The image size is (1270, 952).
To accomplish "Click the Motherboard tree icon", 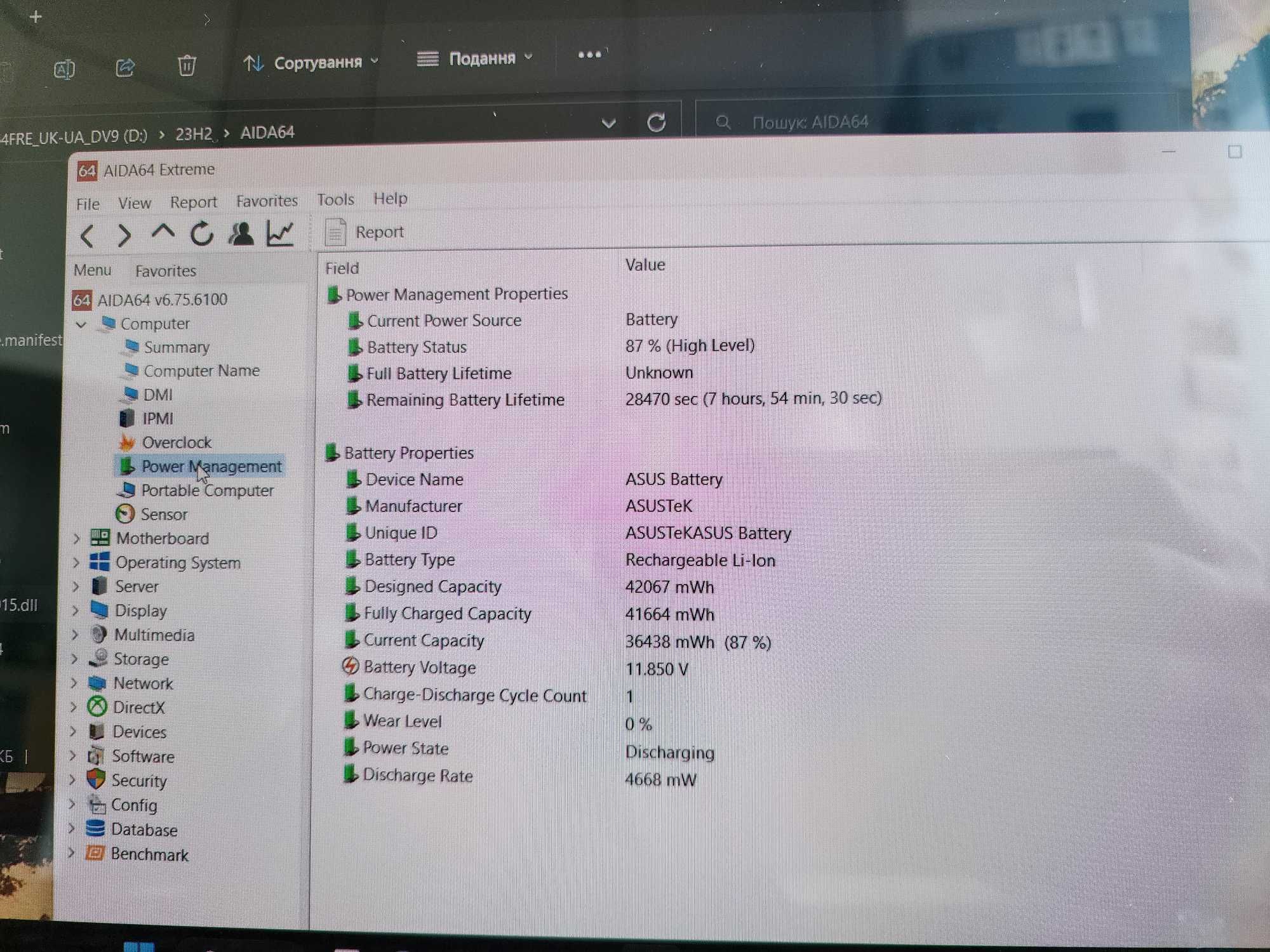I will (100, 538).
